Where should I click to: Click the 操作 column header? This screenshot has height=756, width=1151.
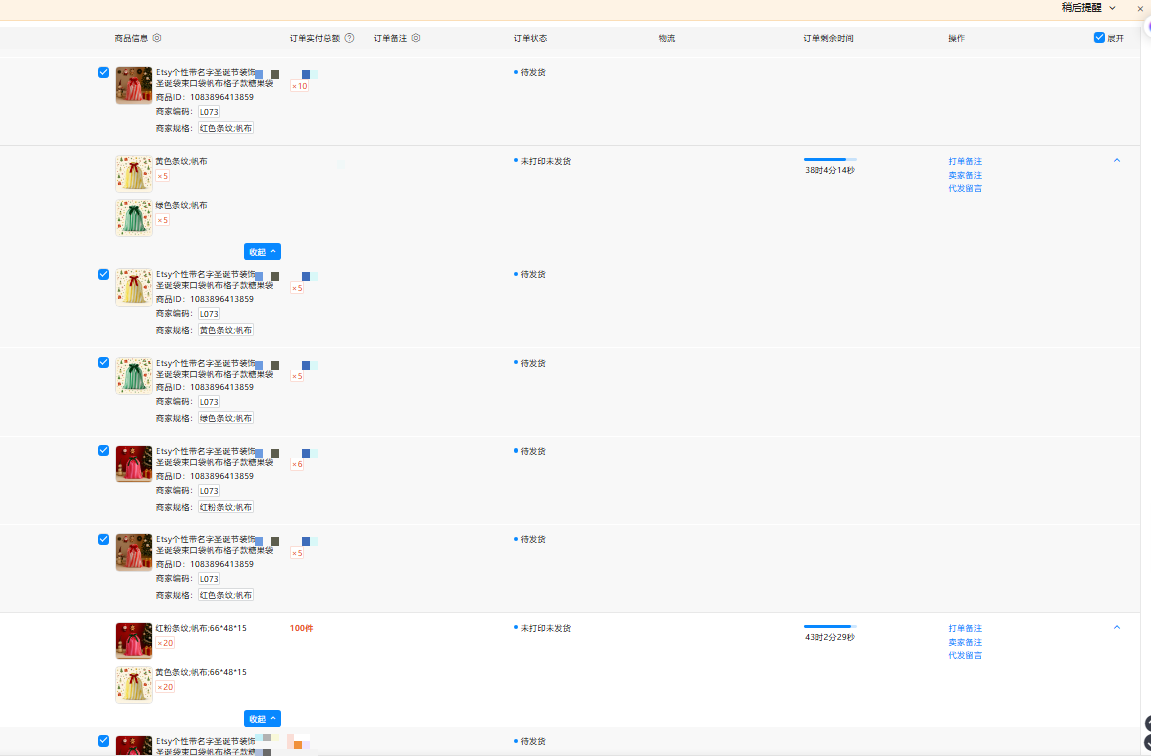(956, 38)
